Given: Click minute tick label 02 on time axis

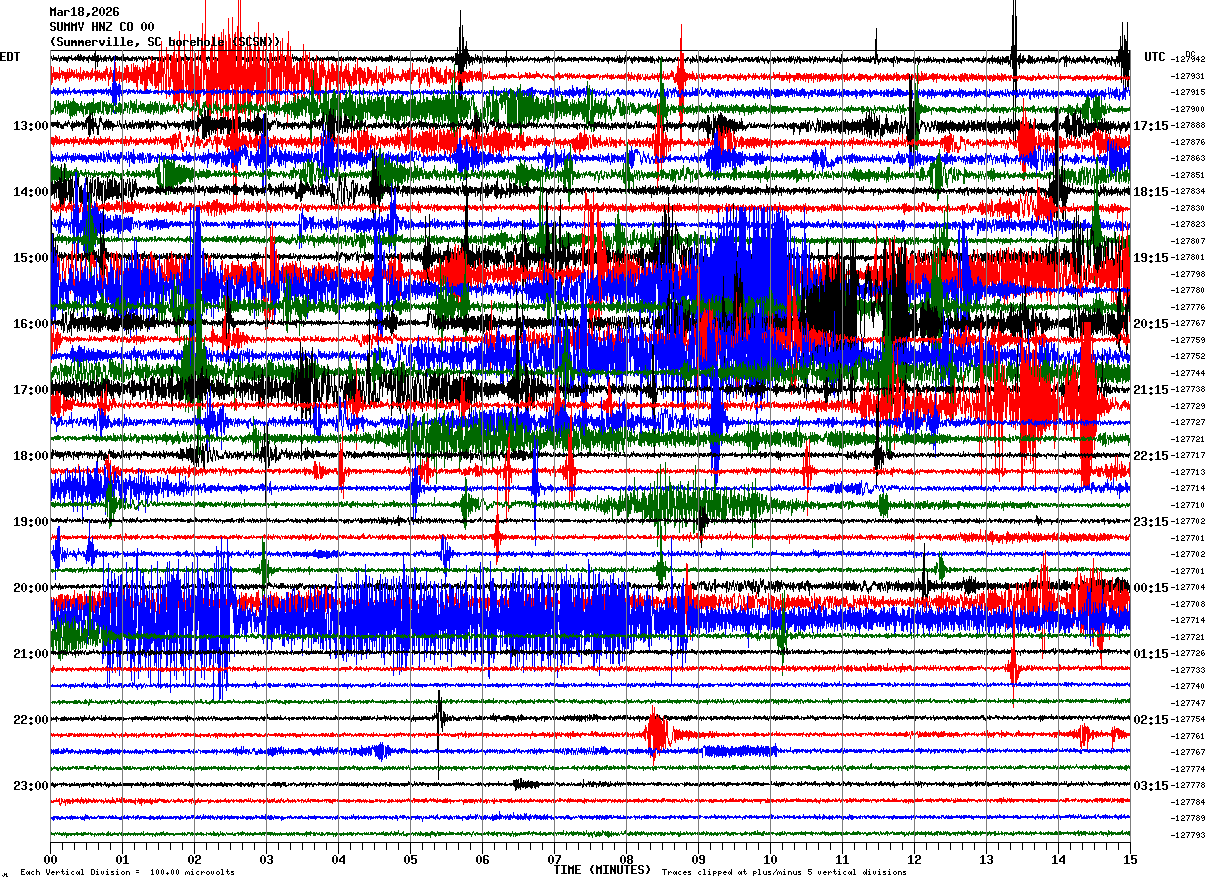Looking at the screenshot, I should point(195,860).
